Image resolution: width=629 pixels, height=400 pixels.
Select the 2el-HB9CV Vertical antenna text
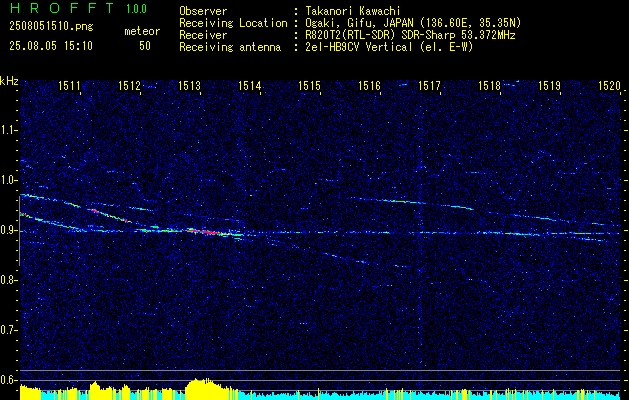point(389,47)
